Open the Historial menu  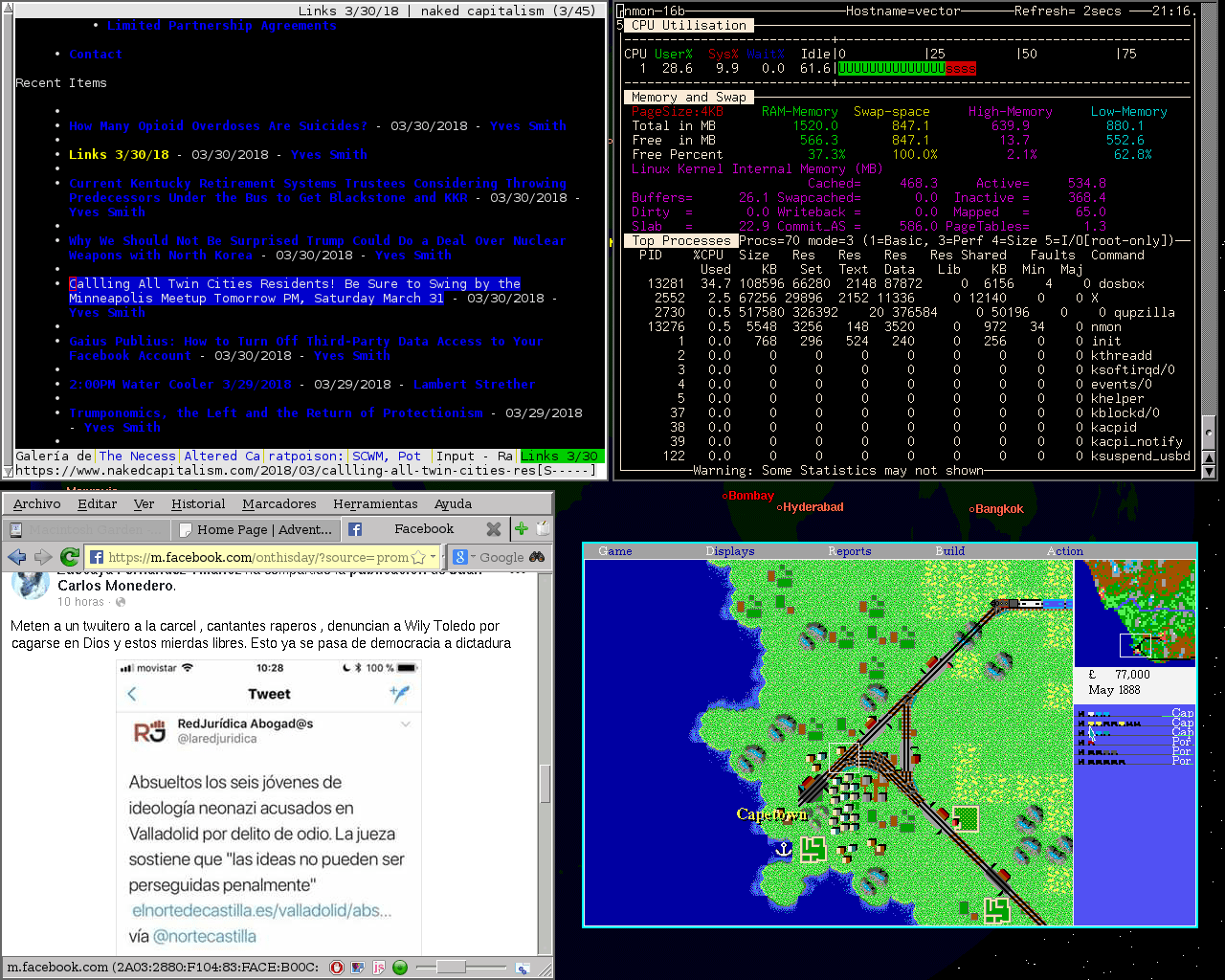pos(198,503)
